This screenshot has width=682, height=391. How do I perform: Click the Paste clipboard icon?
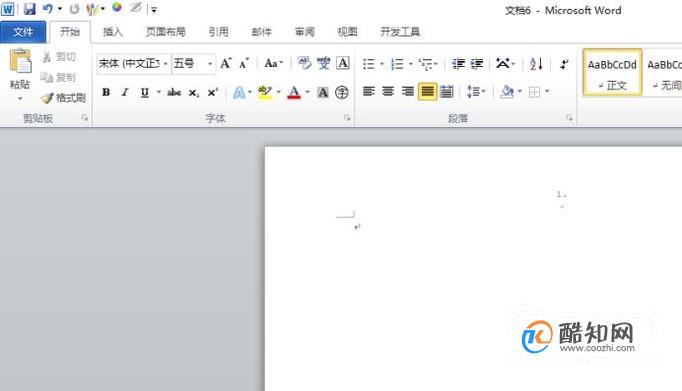[20, 61]
